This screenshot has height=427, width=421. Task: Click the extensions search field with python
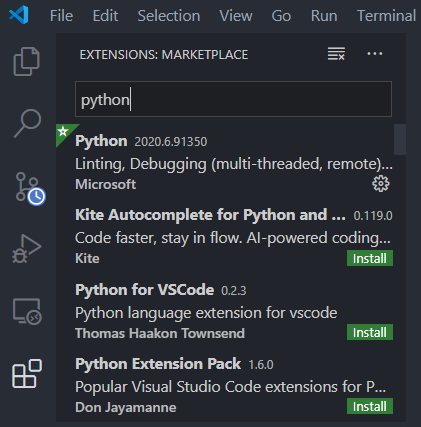click(233, 99)
